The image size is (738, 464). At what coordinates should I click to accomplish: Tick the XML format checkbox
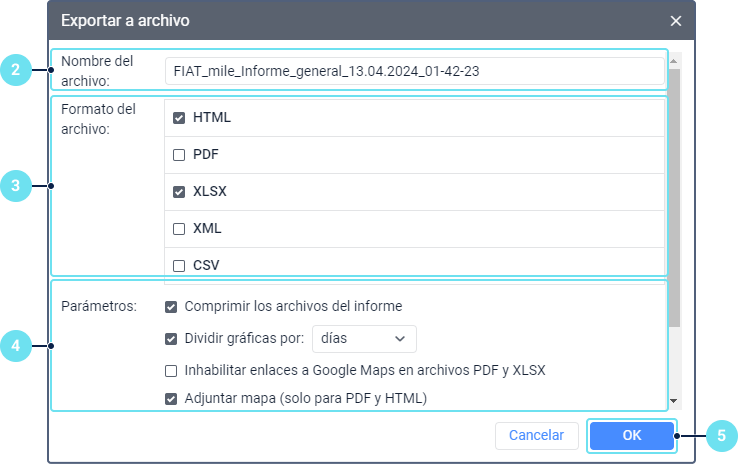(179, 229)
